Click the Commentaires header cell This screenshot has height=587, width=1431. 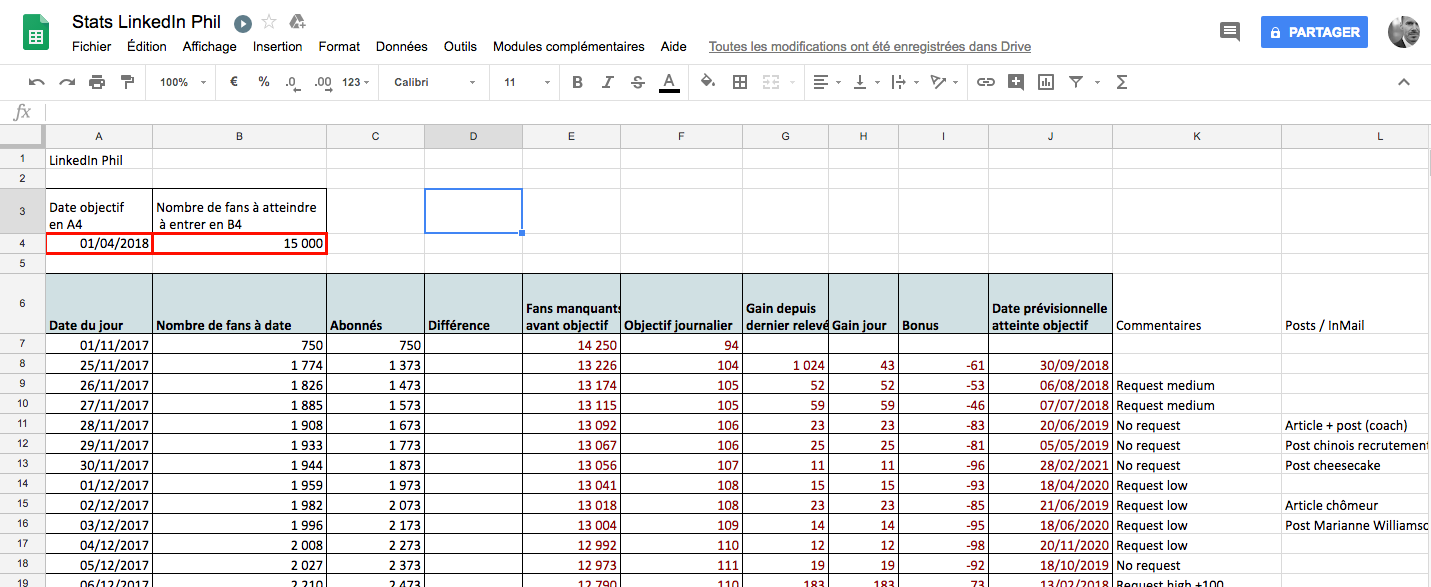pos(1197,304)
